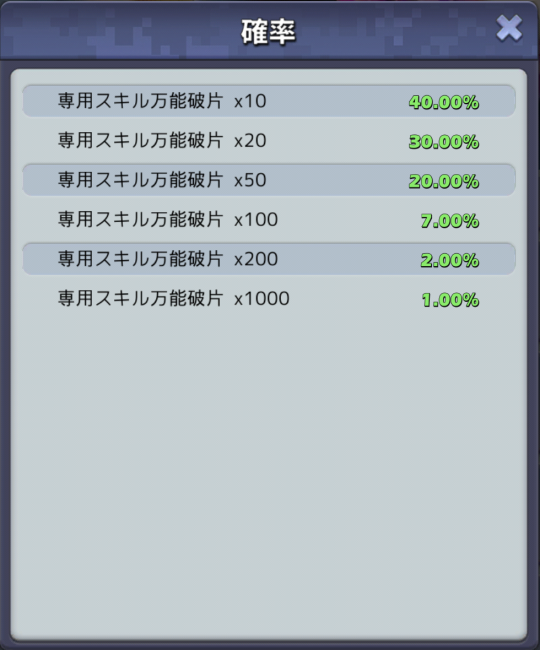Image resolution: width=540 pixels, height=650 pixels.
Task: Select the 専用スキル万能破片 x1000 item name
Action: (x=174, y=298)
